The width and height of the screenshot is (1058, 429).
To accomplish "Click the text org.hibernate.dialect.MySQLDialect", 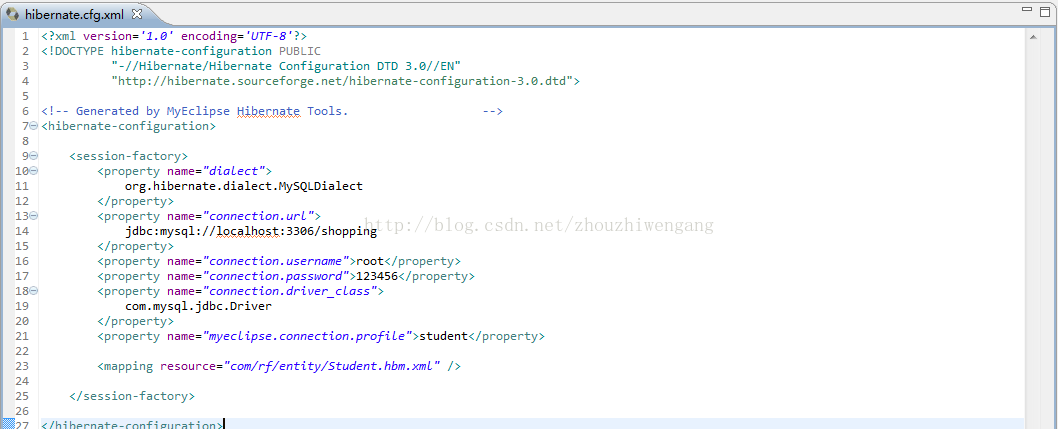I will click(x=244, y=186).
